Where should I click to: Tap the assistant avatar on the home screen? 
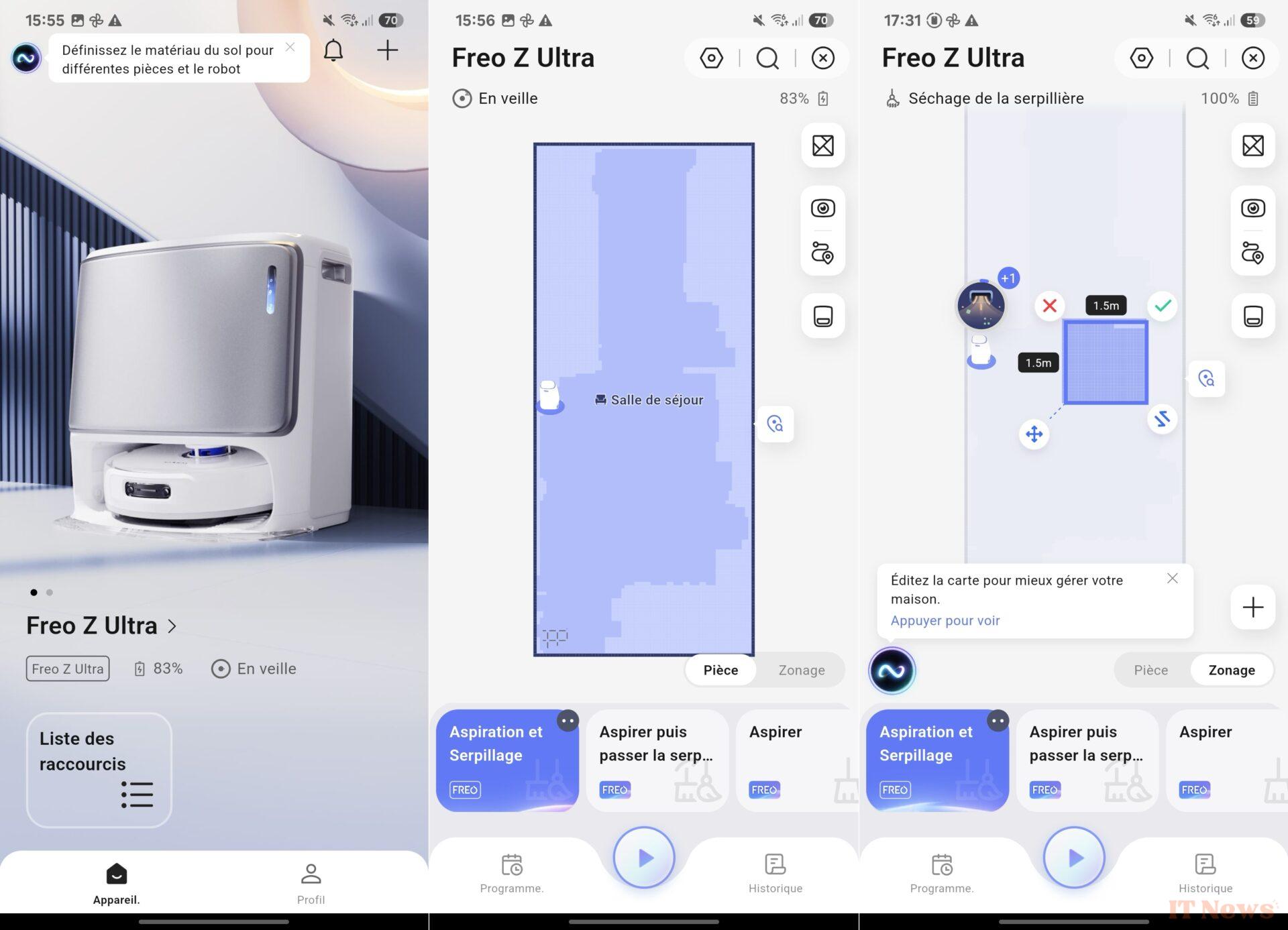(26, 58)
